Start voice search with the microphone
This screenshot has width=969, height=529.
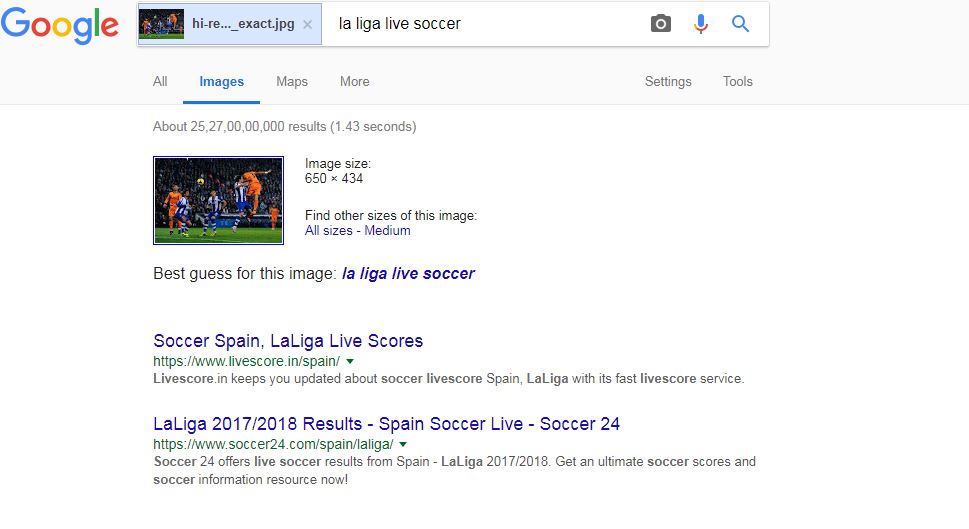(701, 24)
